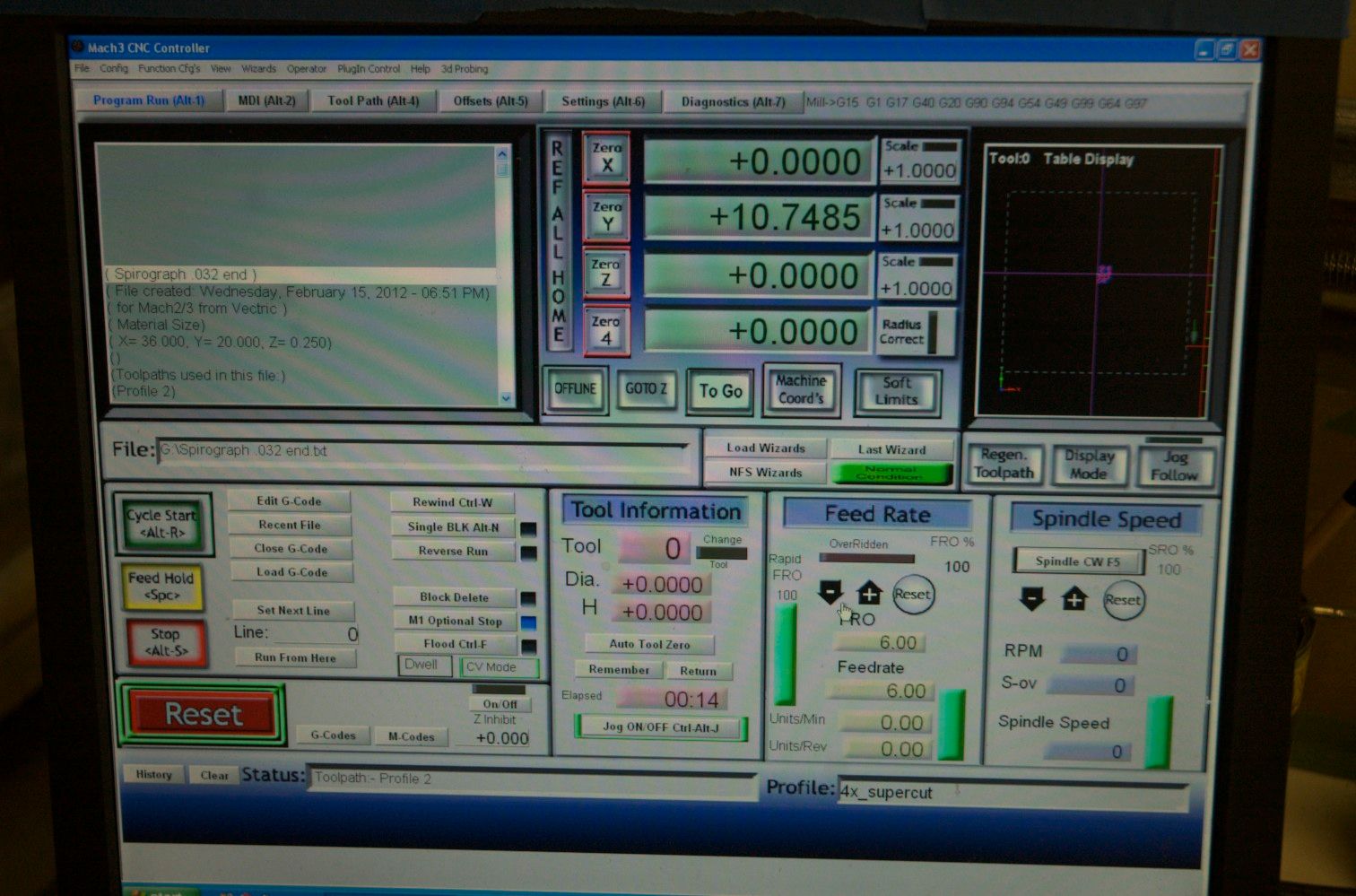Viewport: 1356px width, 896px height.
Task: Click the feedrate green bar
Action: (952, 725)
